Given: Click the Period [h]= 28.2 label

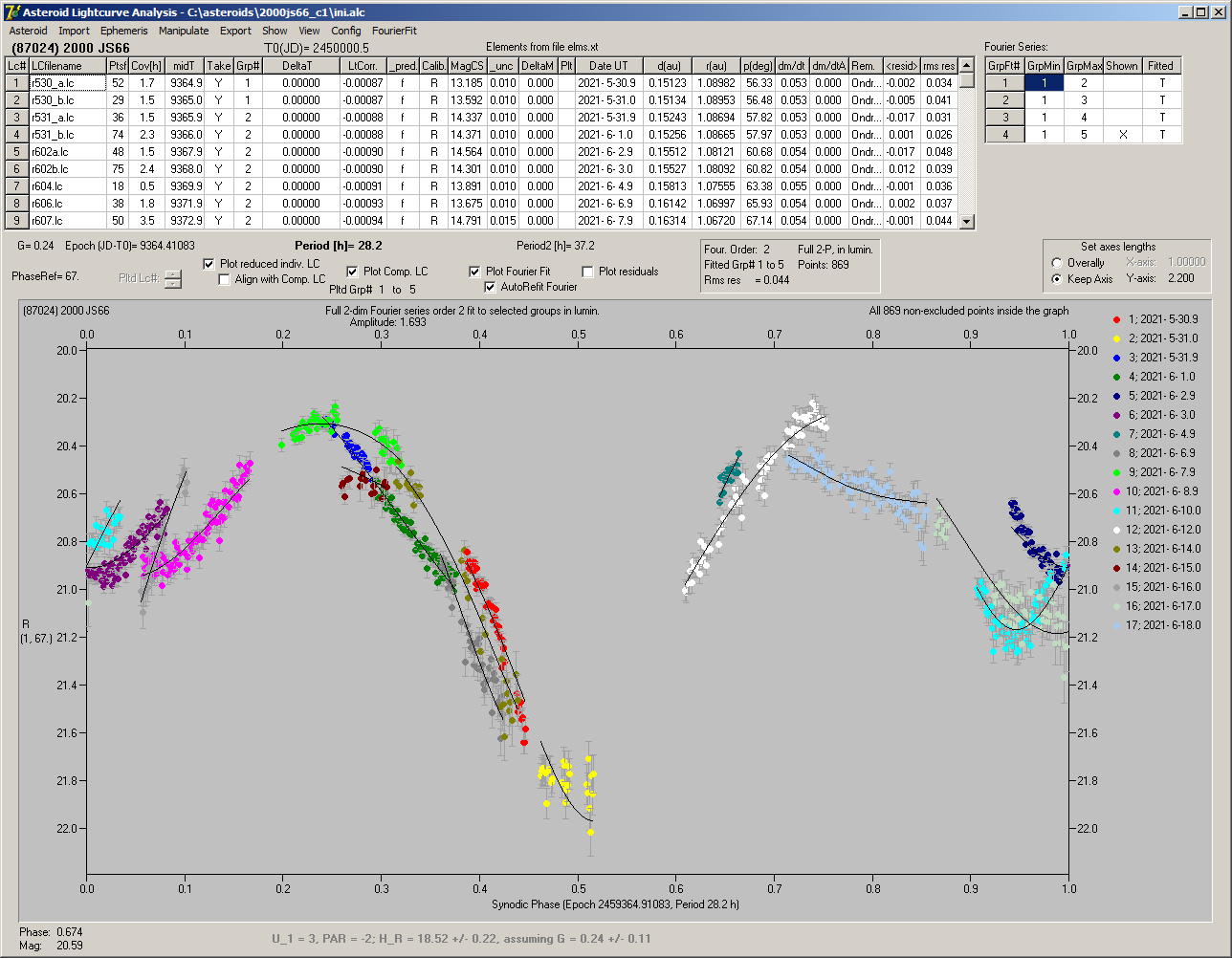Looking at the screenshot, I should [337, 246].
